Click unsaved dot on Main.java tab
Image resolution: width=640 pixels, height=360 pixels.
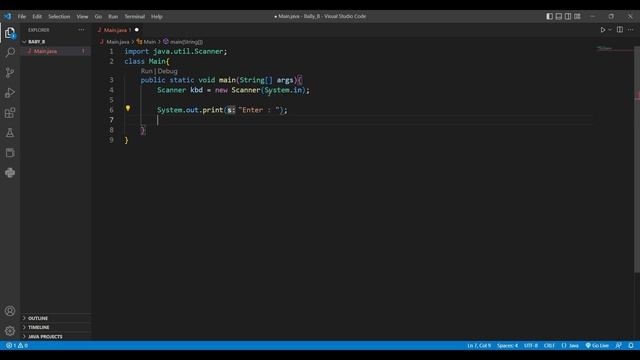(x=137, y=30)
